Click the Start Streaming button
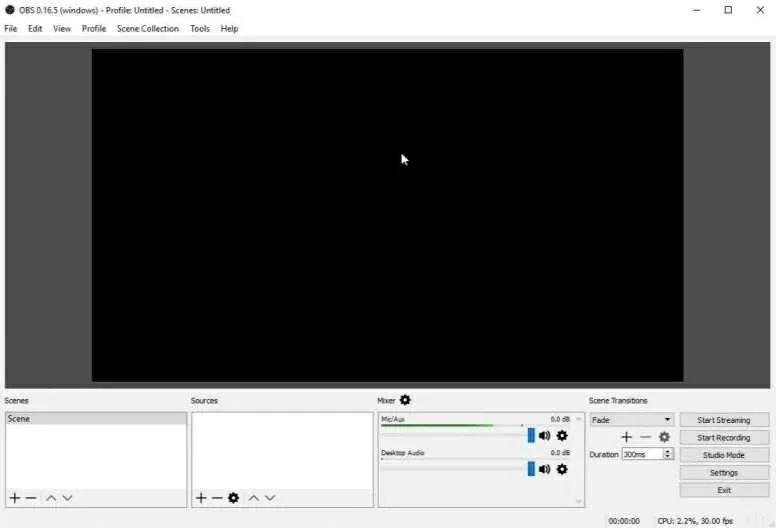 (x=723, y=420)
